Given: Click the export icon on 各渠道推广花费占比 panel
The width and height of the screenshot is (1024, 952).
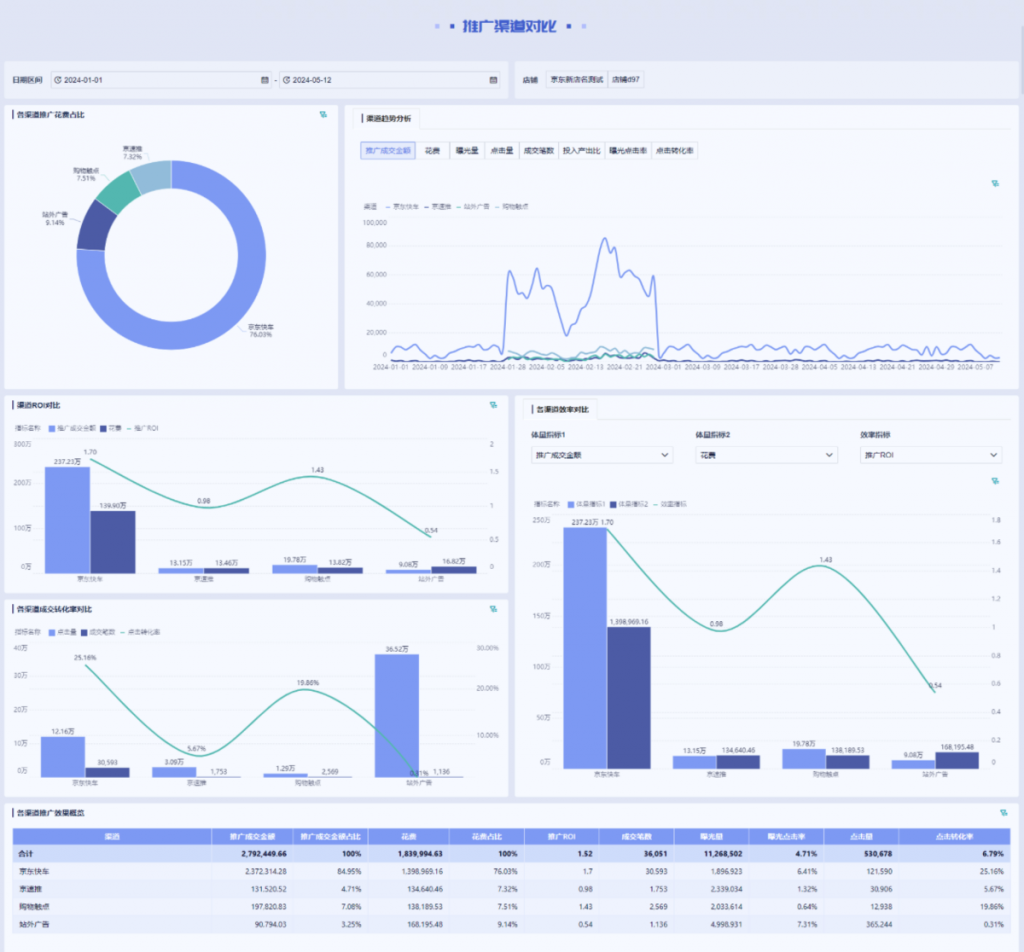Looking at the screenshot, I should (323, 115).
